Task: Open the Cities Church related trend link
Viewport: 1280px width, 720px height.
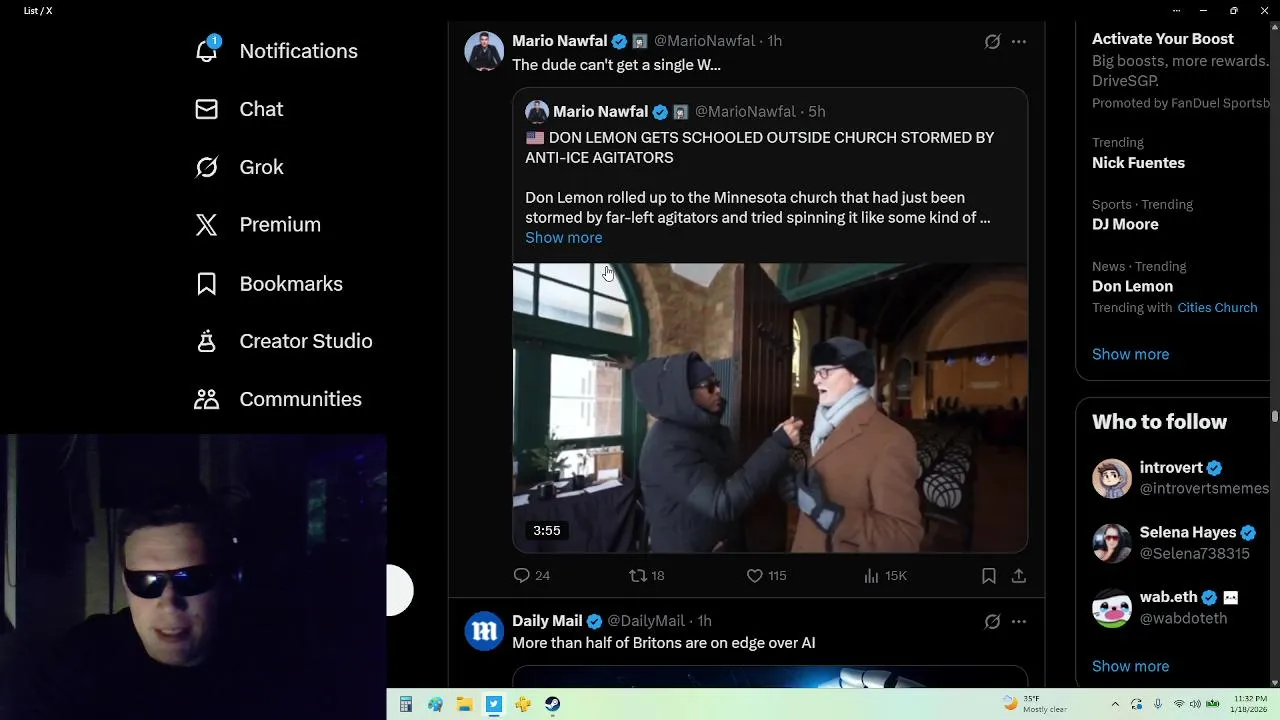Action: pos(1217,307)
